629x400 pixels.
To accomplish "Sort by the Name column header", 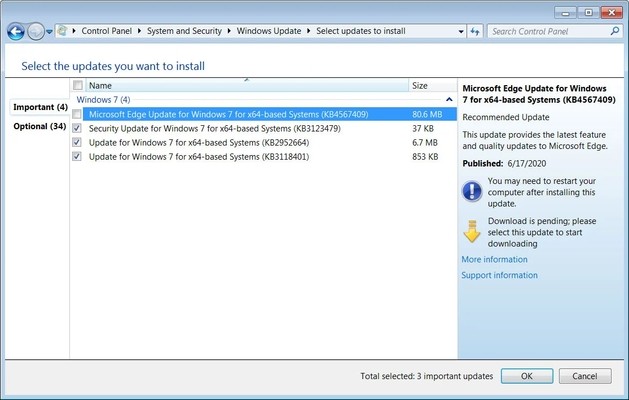I will (x=247, y=85).
